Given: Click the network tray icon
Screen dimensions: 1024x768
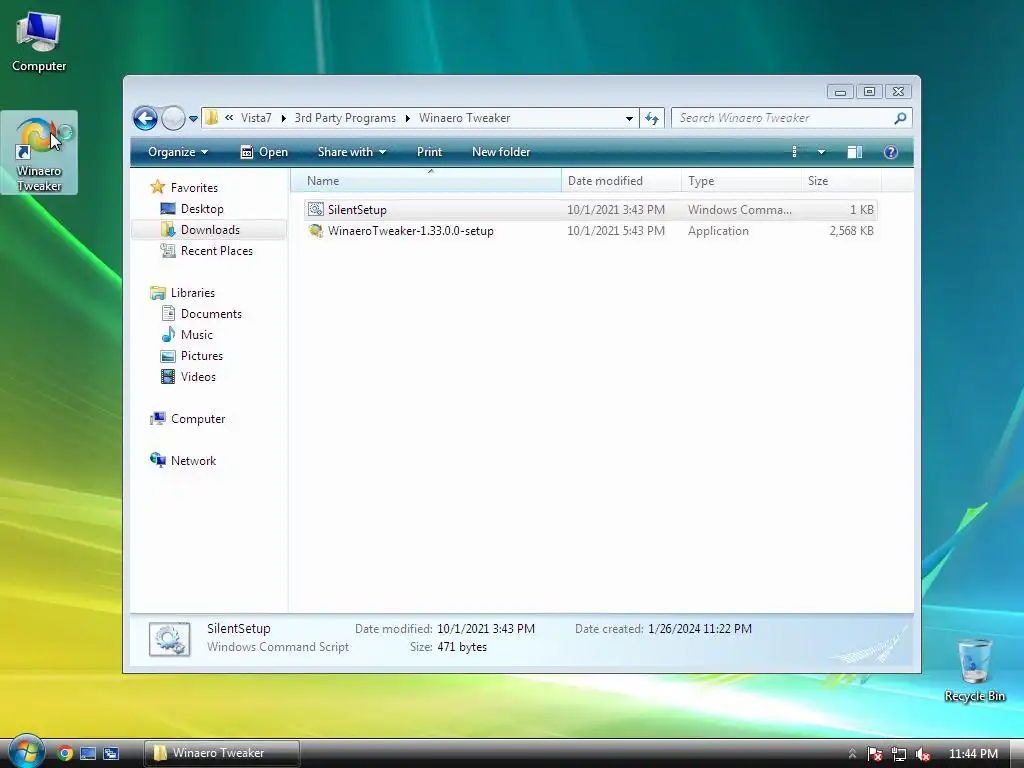Looking at the screenshot, I should 899,754.
